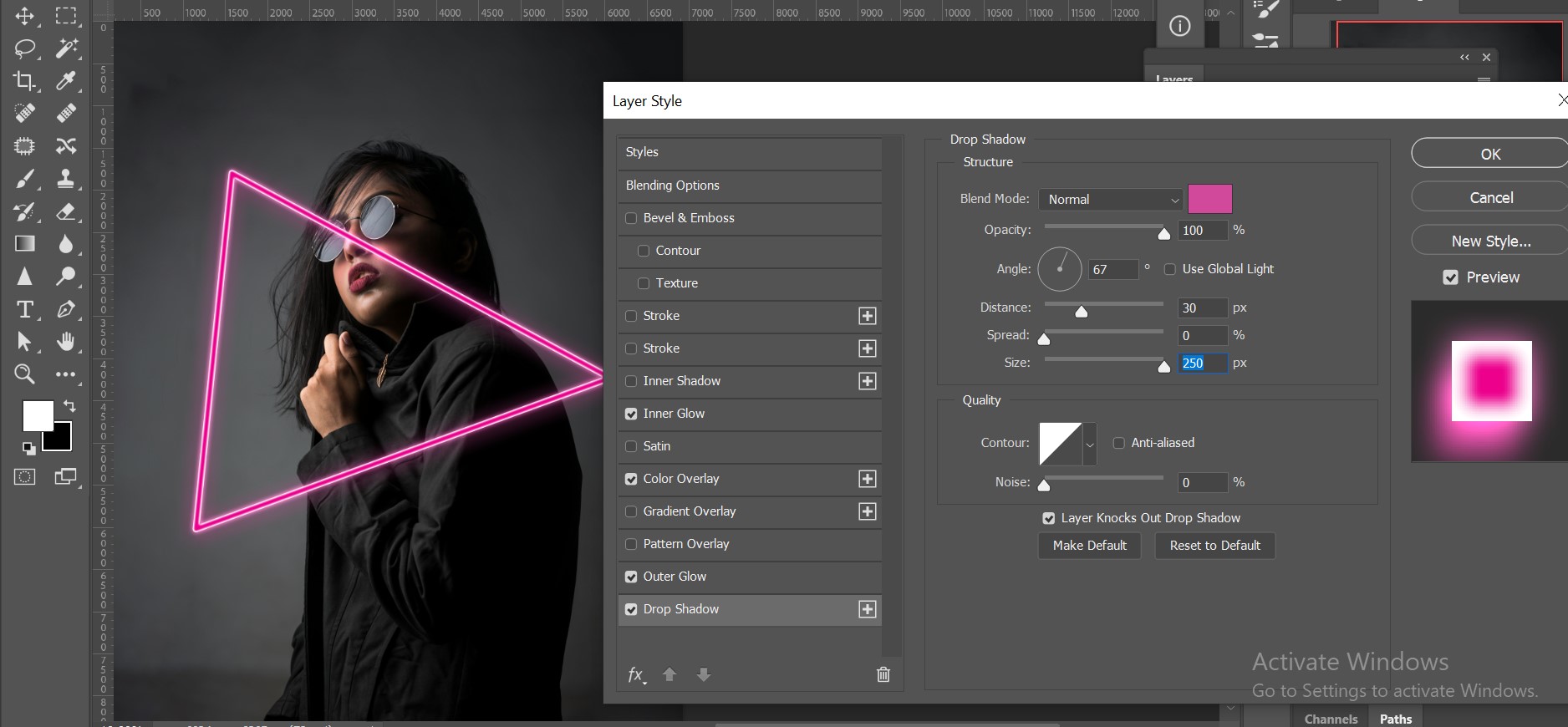Open the pink drop shadow color swatch

(x=1210, y=199)
